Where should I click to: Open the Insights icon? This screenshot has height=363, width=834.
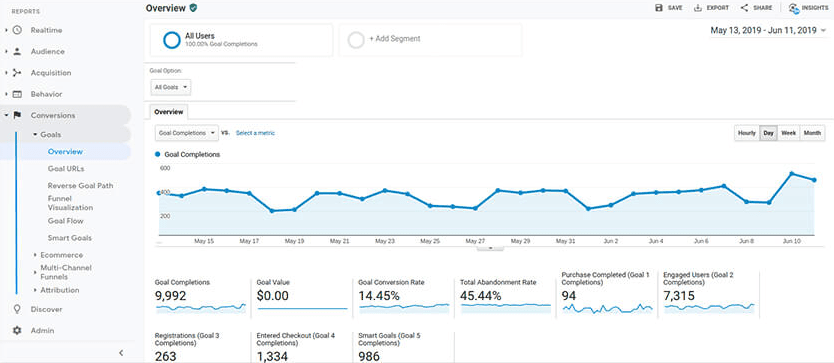(794, 8)
